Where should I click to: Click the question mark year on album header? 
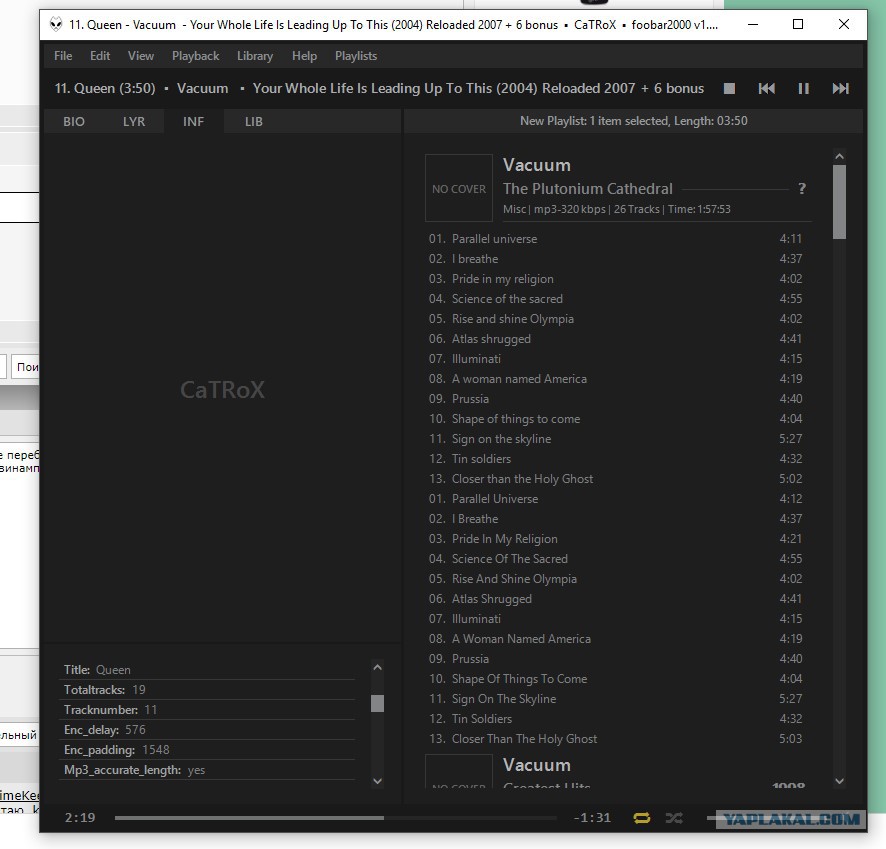pos(802,189)
